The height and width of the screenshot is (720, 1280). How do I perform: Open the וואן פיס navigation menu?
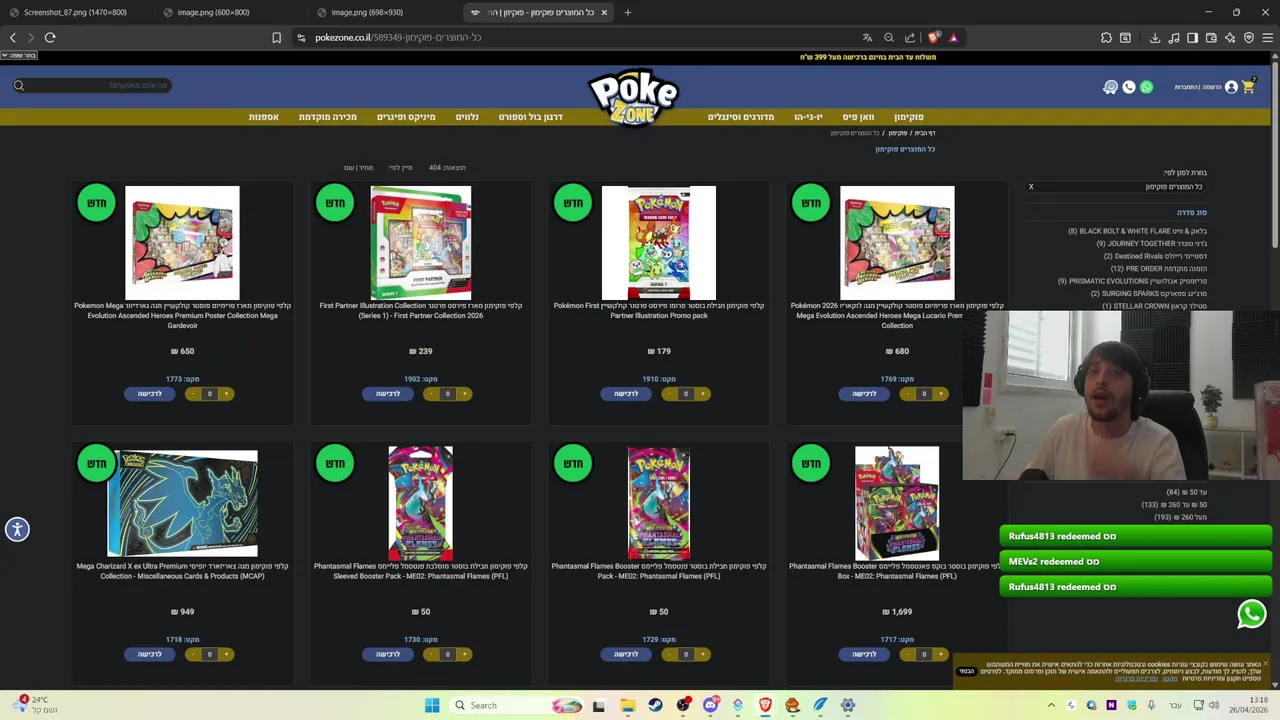858,117
